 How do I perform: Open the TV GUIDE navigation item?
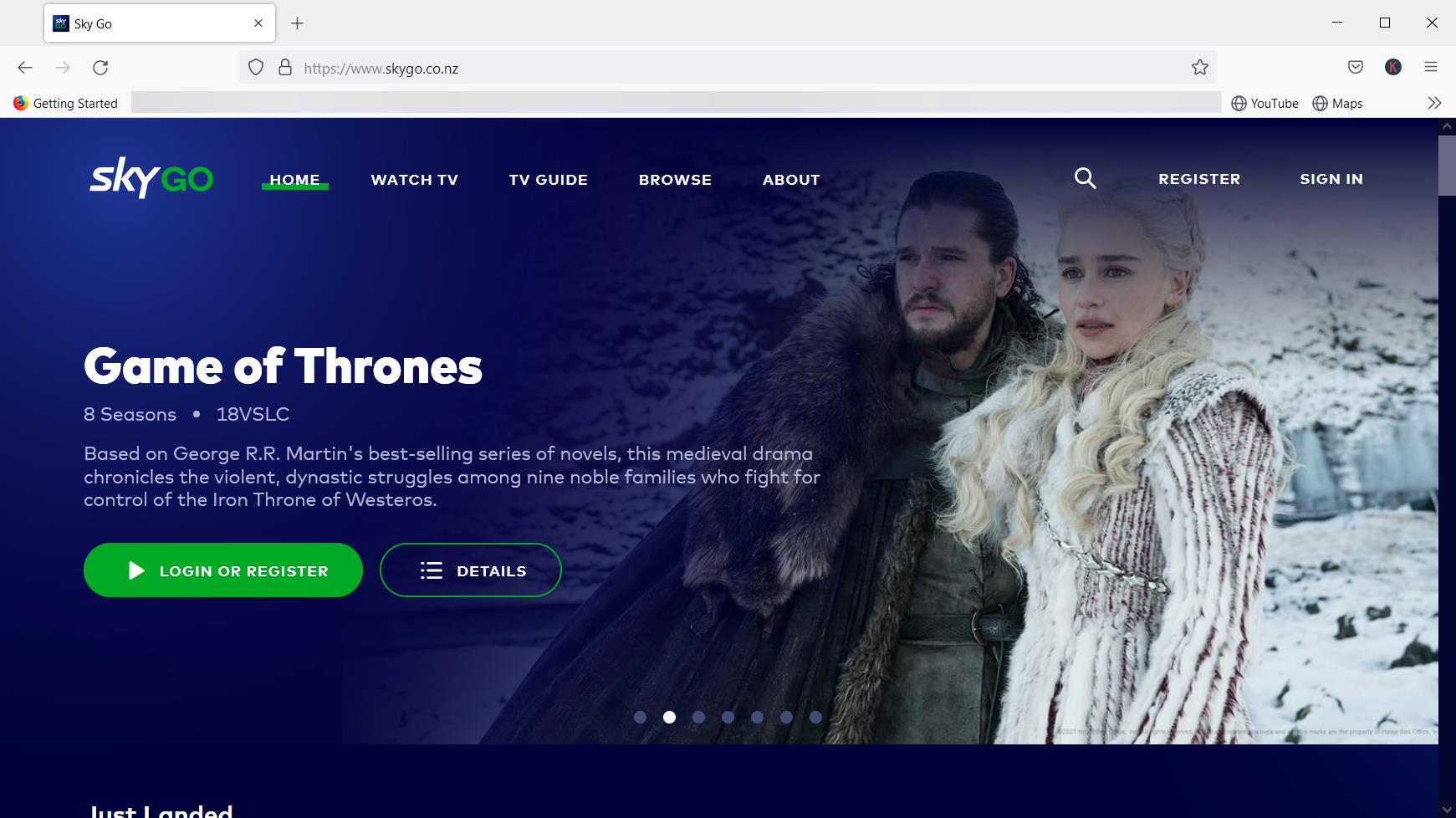(x=549, y=179)
